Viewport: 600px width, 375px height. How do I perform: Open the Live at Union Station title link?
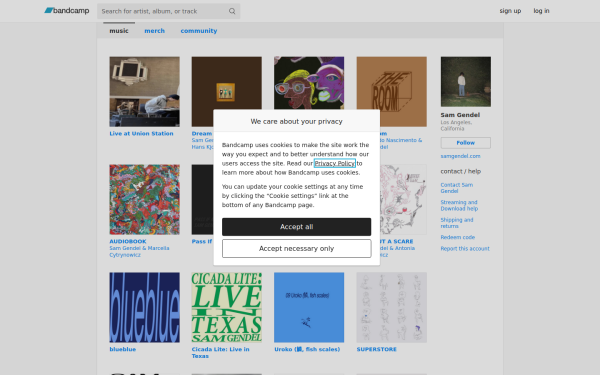141,134
